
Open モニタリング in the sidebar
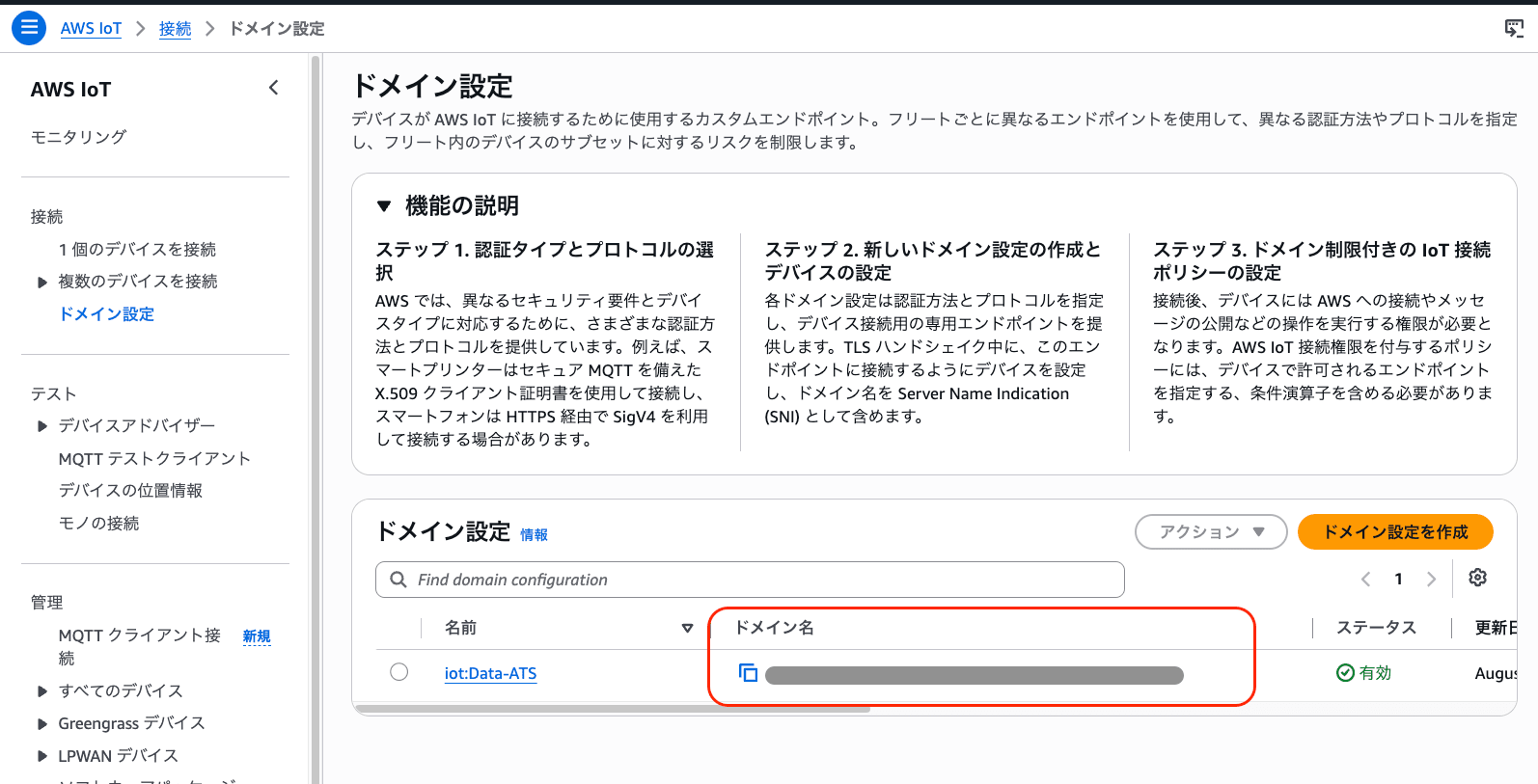click(x=78, y=137)
